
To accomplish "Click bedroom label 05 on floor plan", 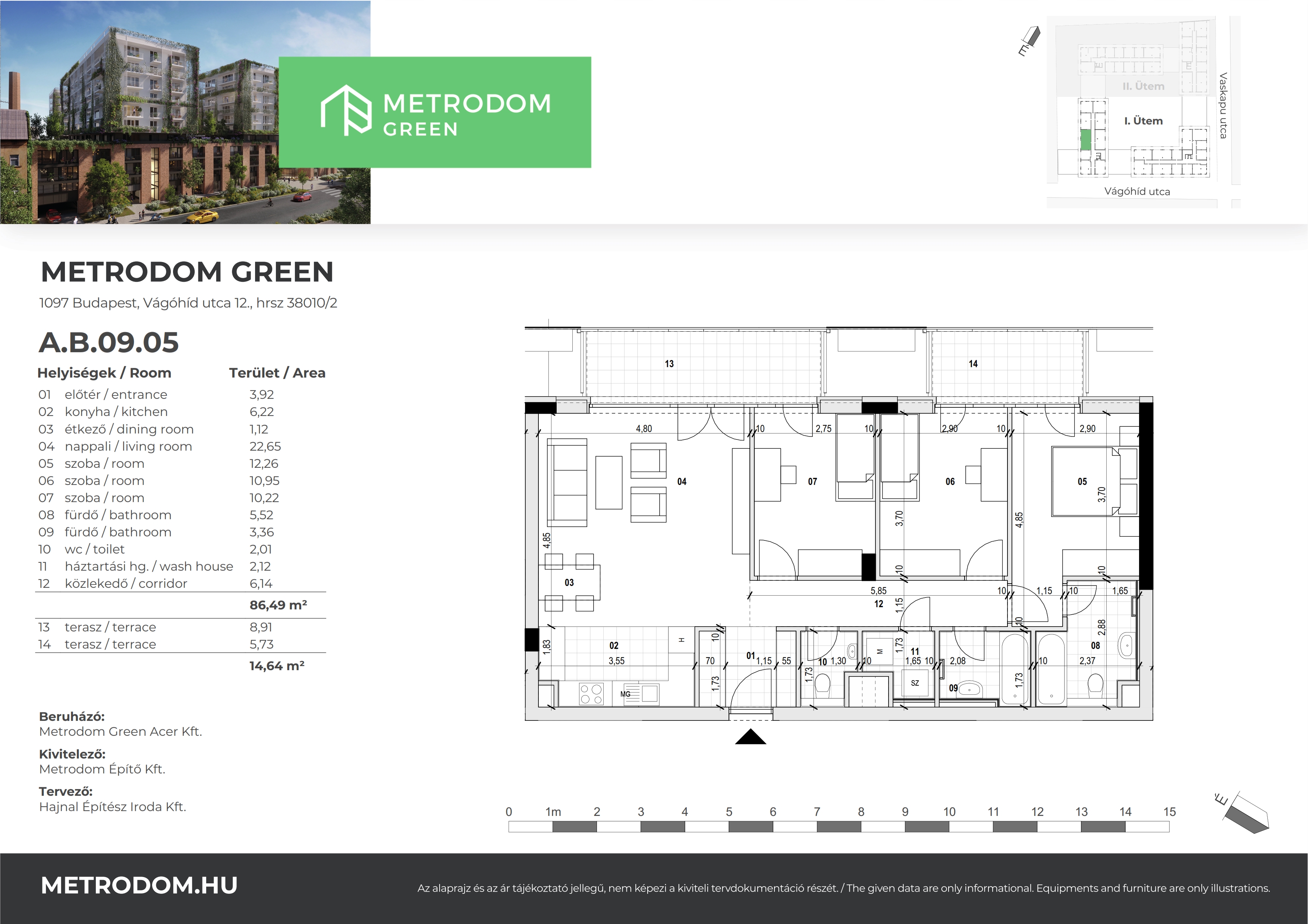I will click(1082, 482).
